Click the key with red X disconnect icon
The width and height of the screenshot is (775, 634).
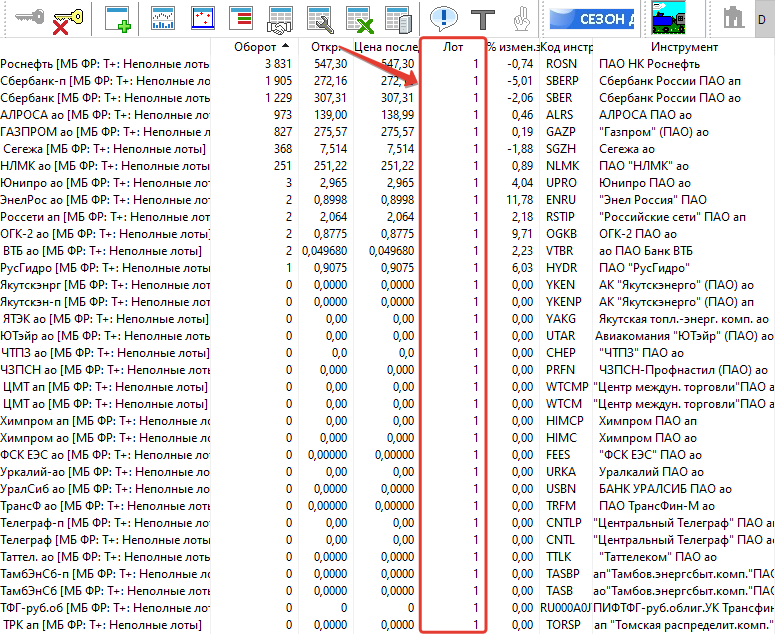(67, 17)
